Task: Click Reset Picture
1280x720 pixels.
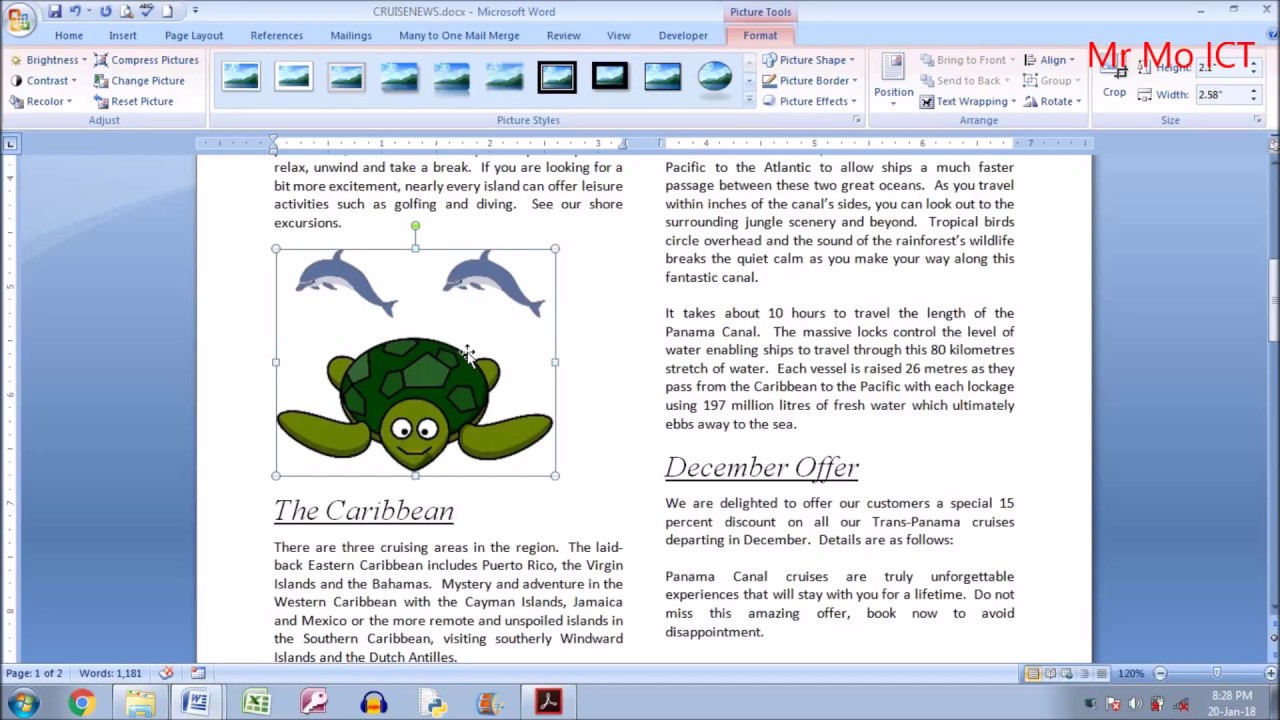Action: 134,101
